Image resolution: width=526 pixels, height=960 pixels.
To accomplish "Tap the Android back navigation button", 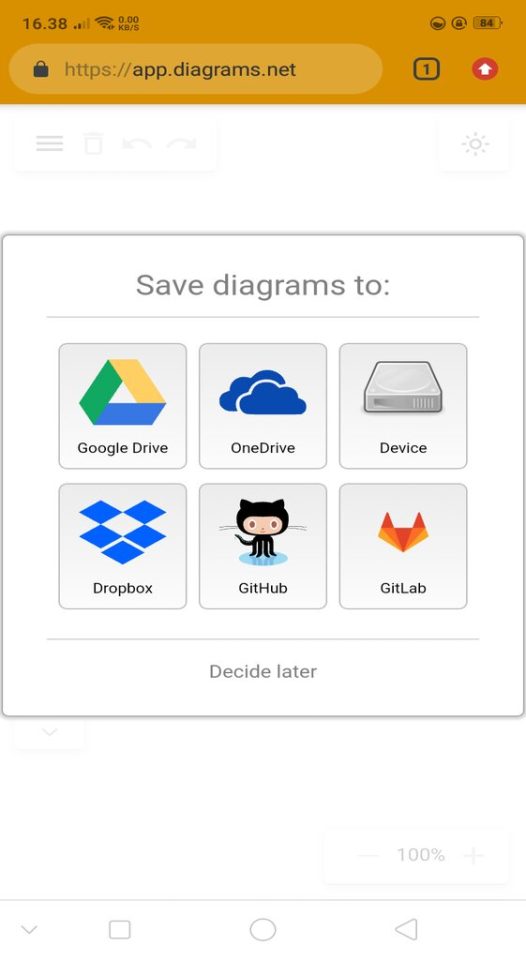I will tap(406, 929).
